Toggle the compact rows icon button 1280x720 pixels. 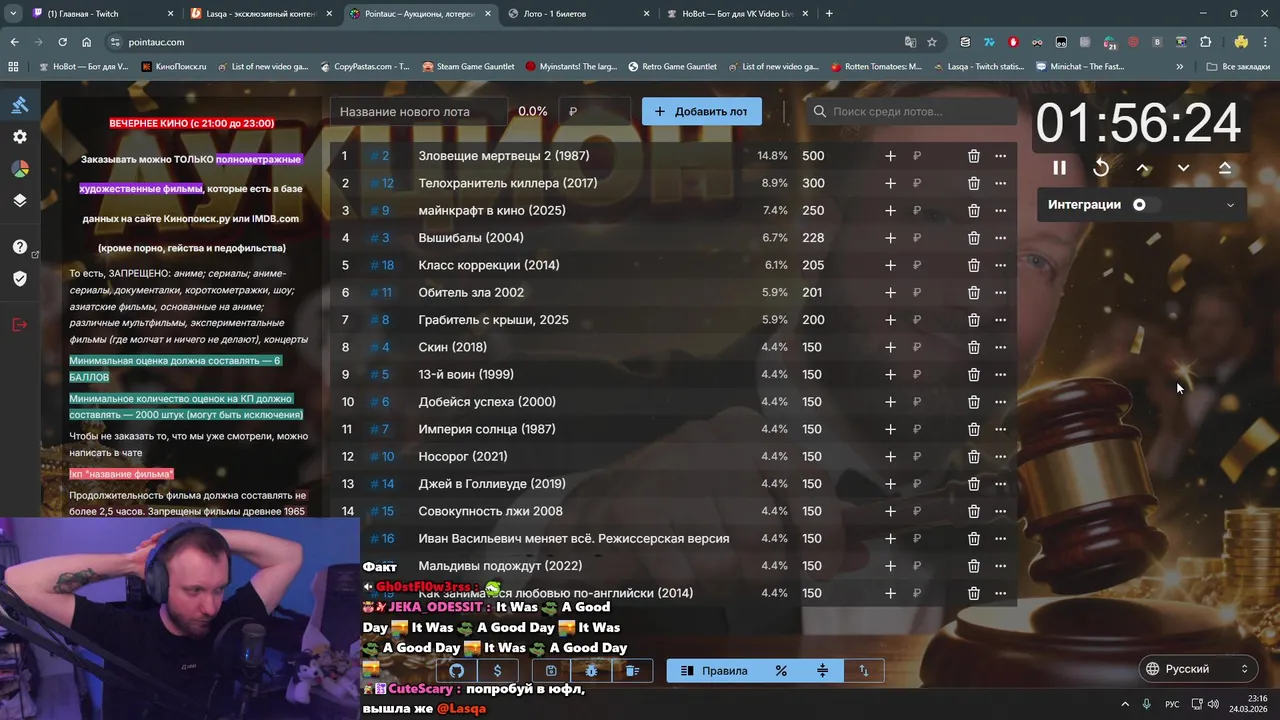[822, 671]
